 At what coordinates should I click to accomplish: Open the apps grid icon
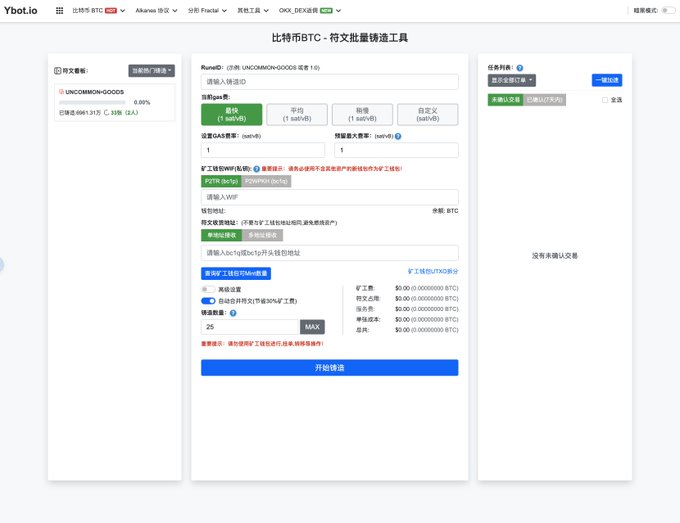pos(59,10)
